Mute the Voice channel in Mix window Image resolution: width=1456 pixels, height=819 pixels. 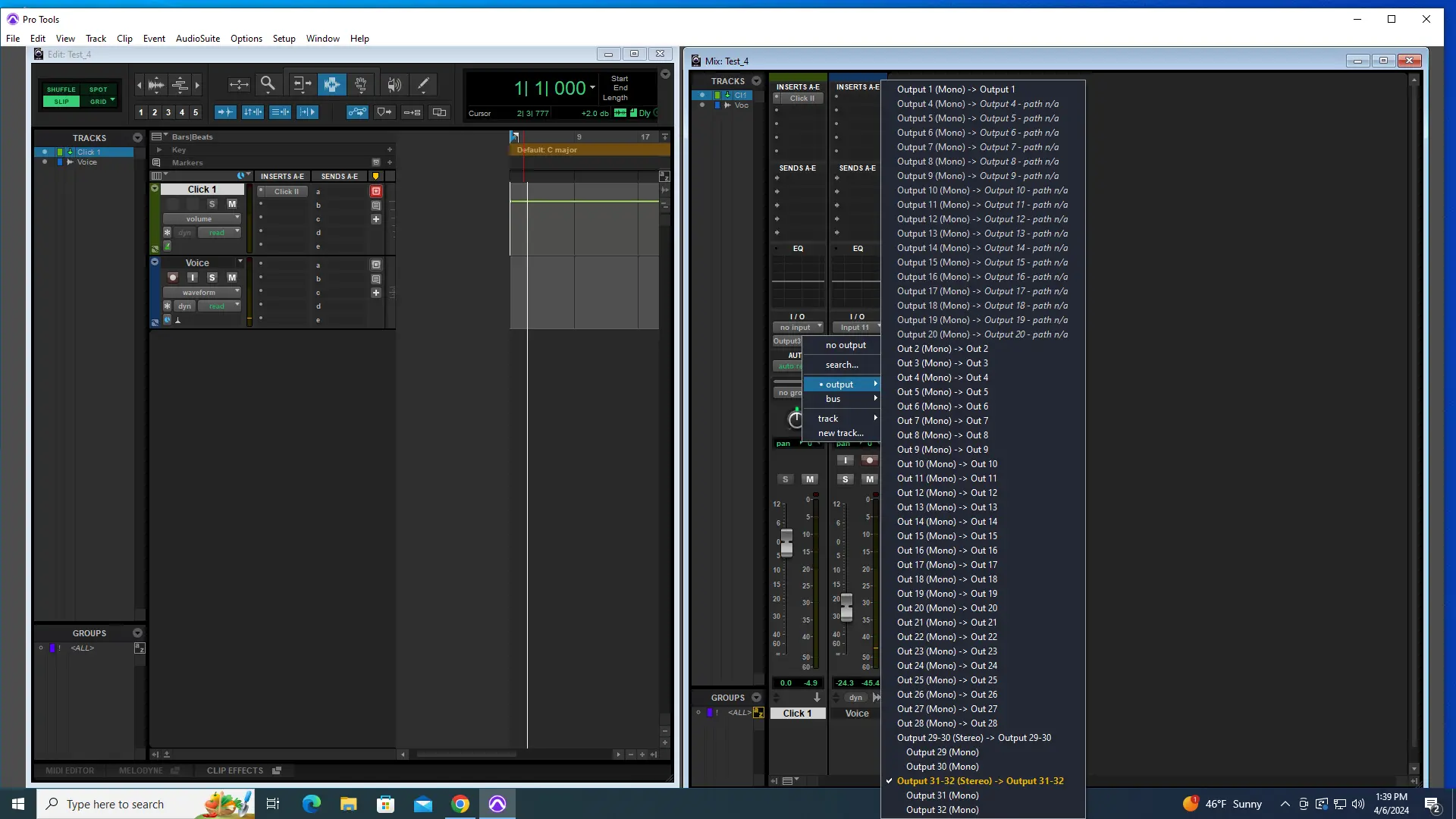pyautogui.click(x=869, y=479)
